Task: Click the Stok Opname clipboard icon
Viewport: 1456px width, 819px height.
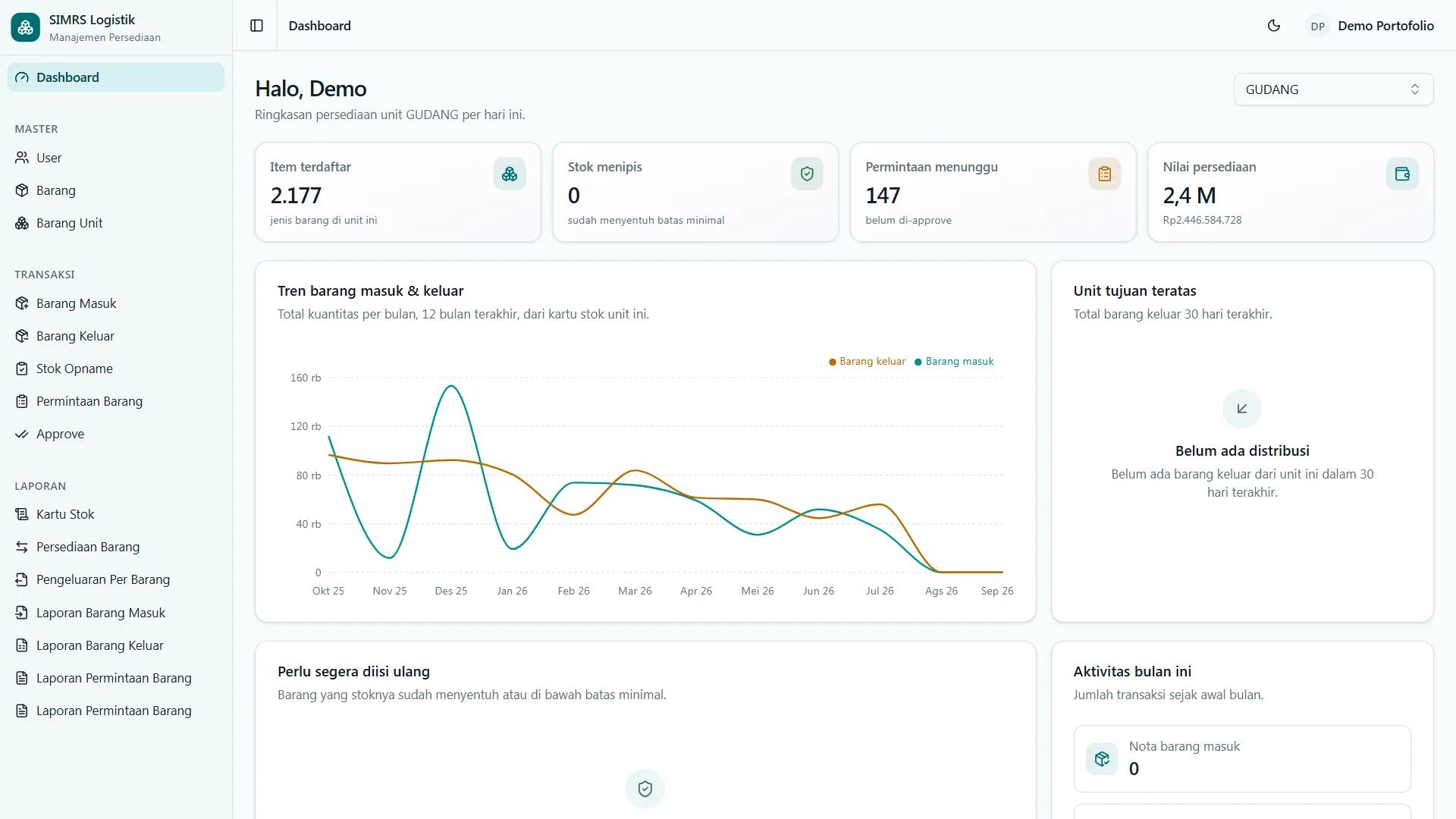Action: [x=22, y=369]
